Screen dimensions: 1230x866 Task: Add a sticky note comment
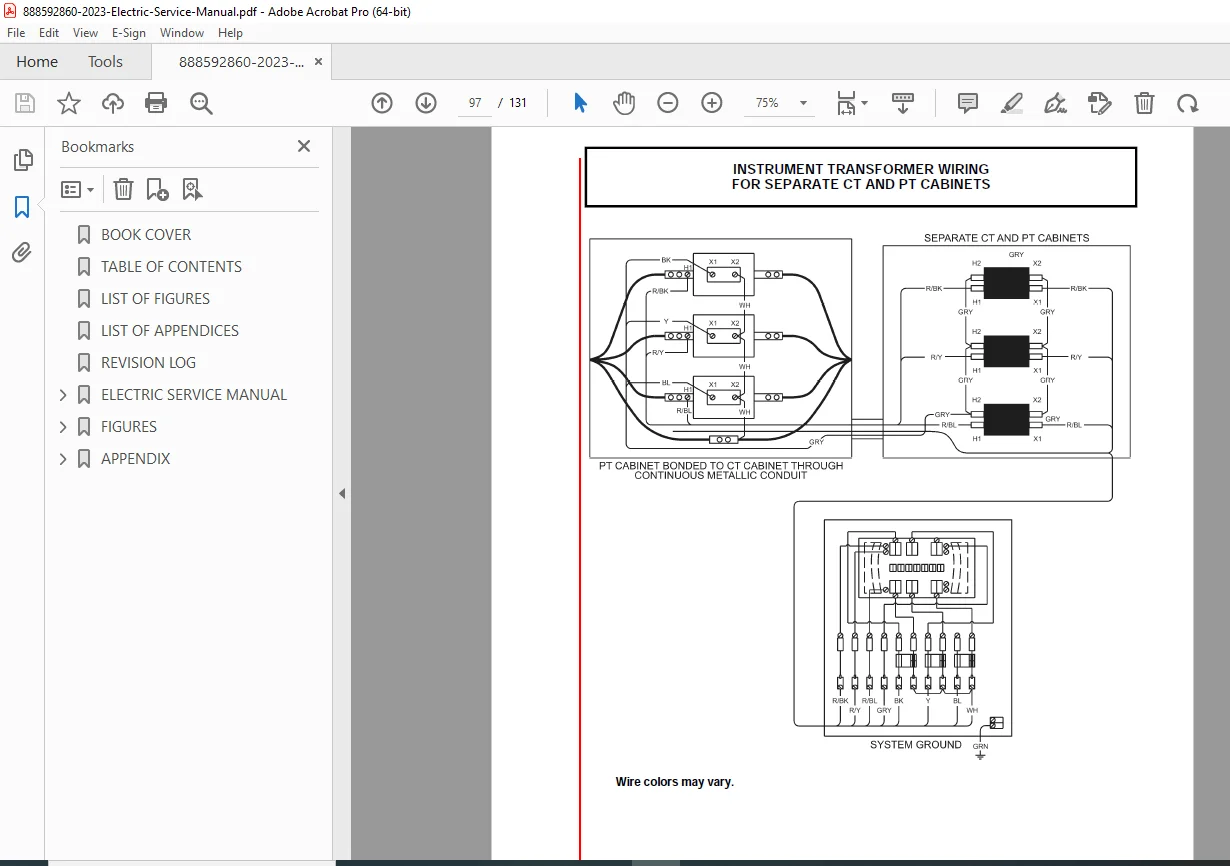(x=968, y=103)
